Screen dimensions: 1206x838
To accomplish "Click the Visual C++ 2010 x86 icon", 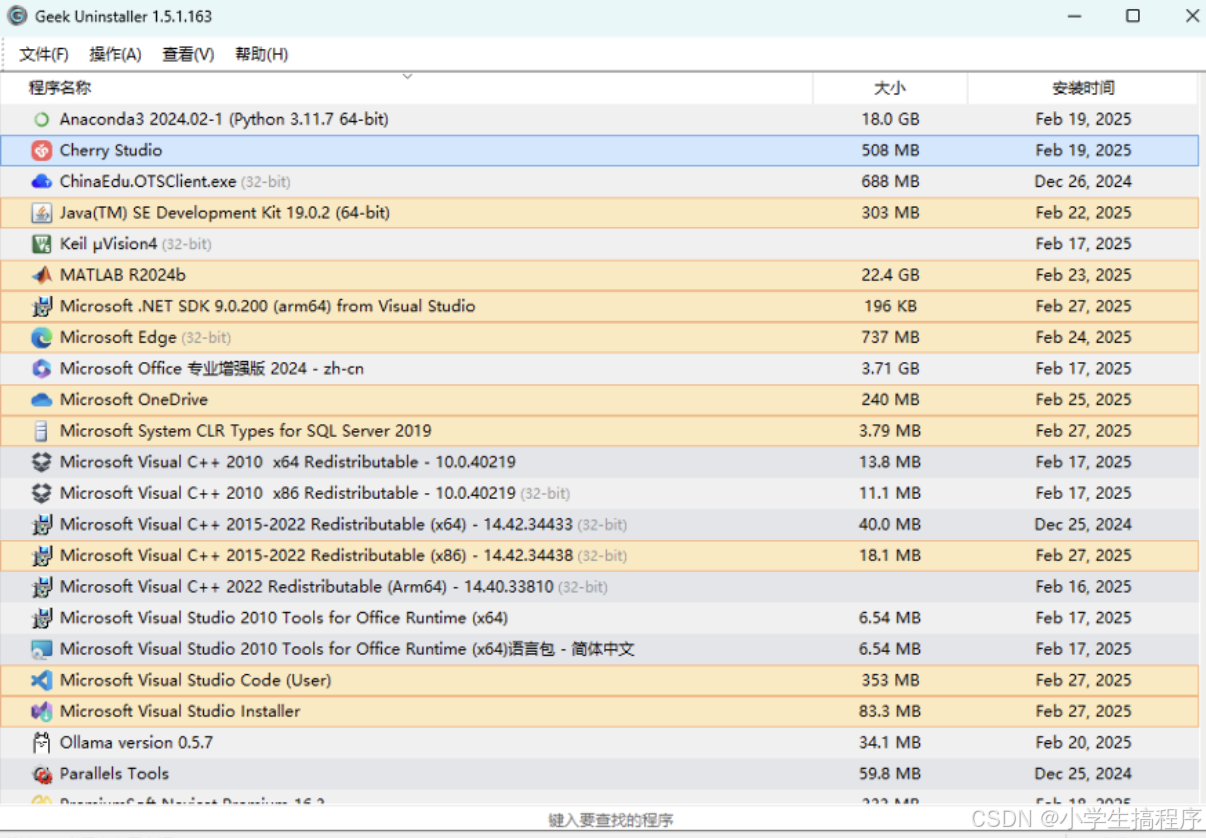I will [41, 493].
